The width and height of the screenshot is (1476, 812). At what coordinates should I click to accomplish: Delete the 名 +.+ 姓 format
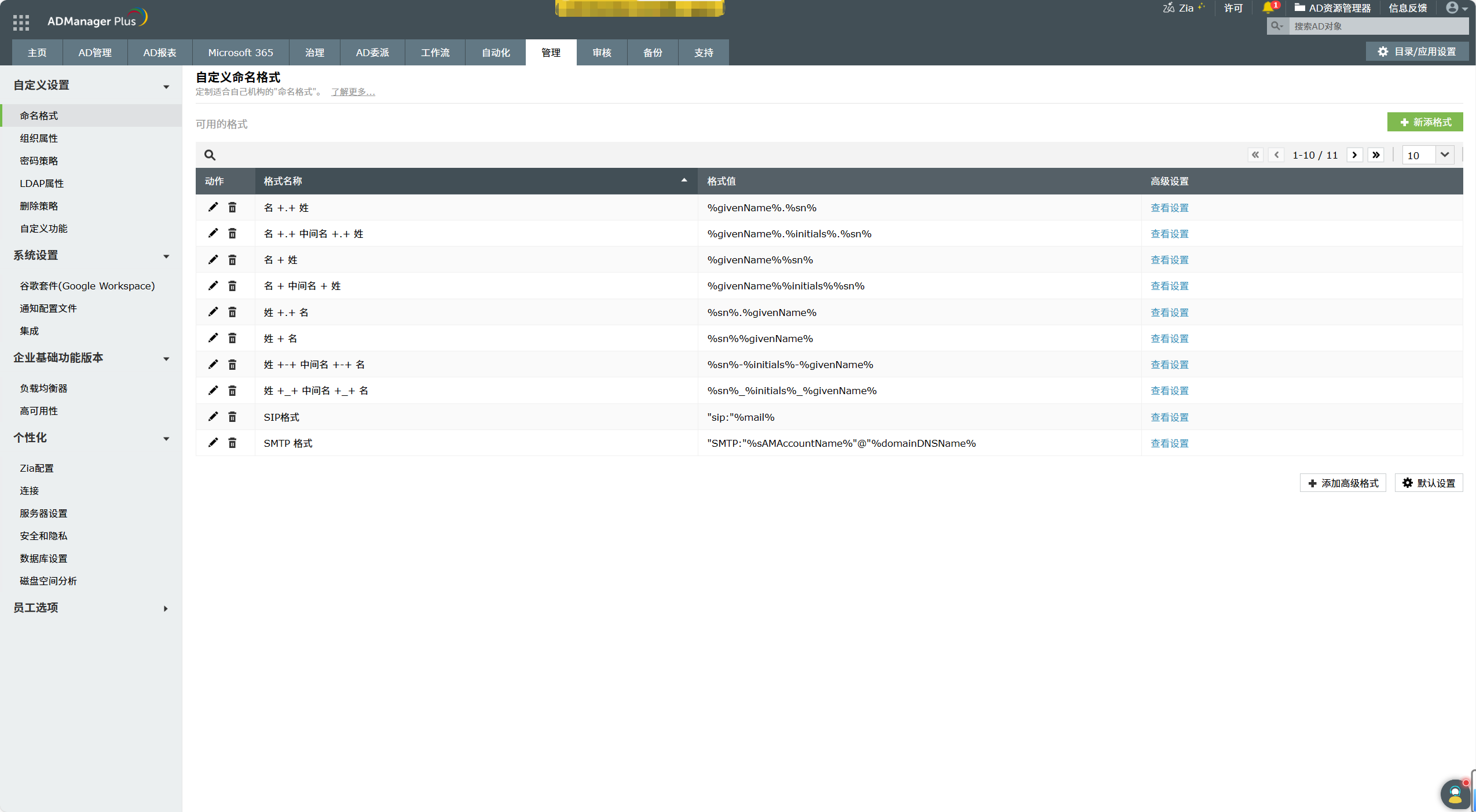233,207
